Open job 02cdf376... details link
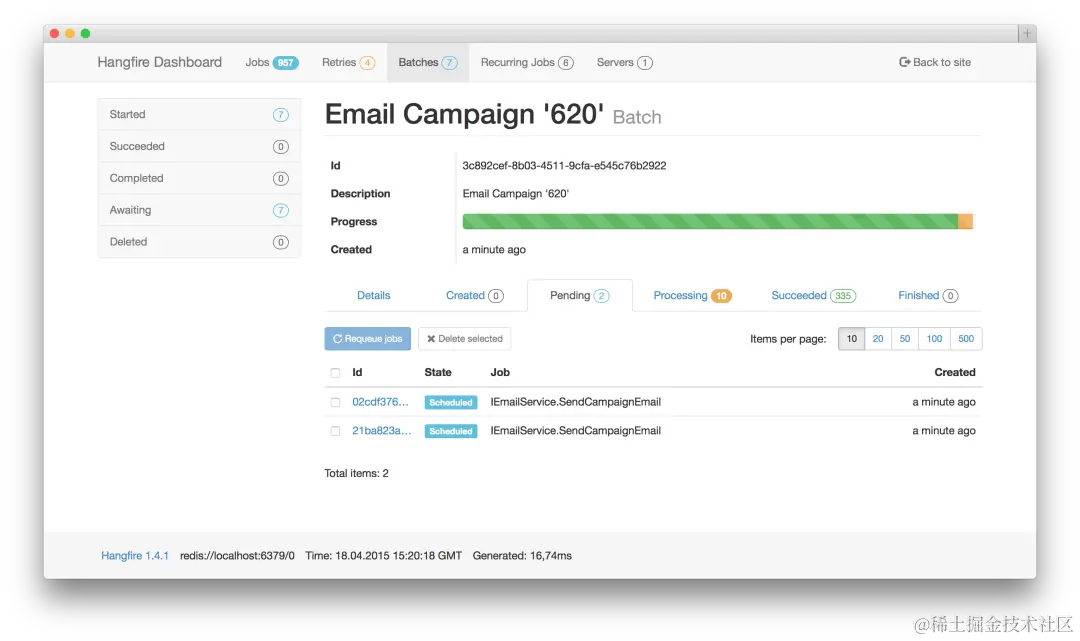 point(380,402)
